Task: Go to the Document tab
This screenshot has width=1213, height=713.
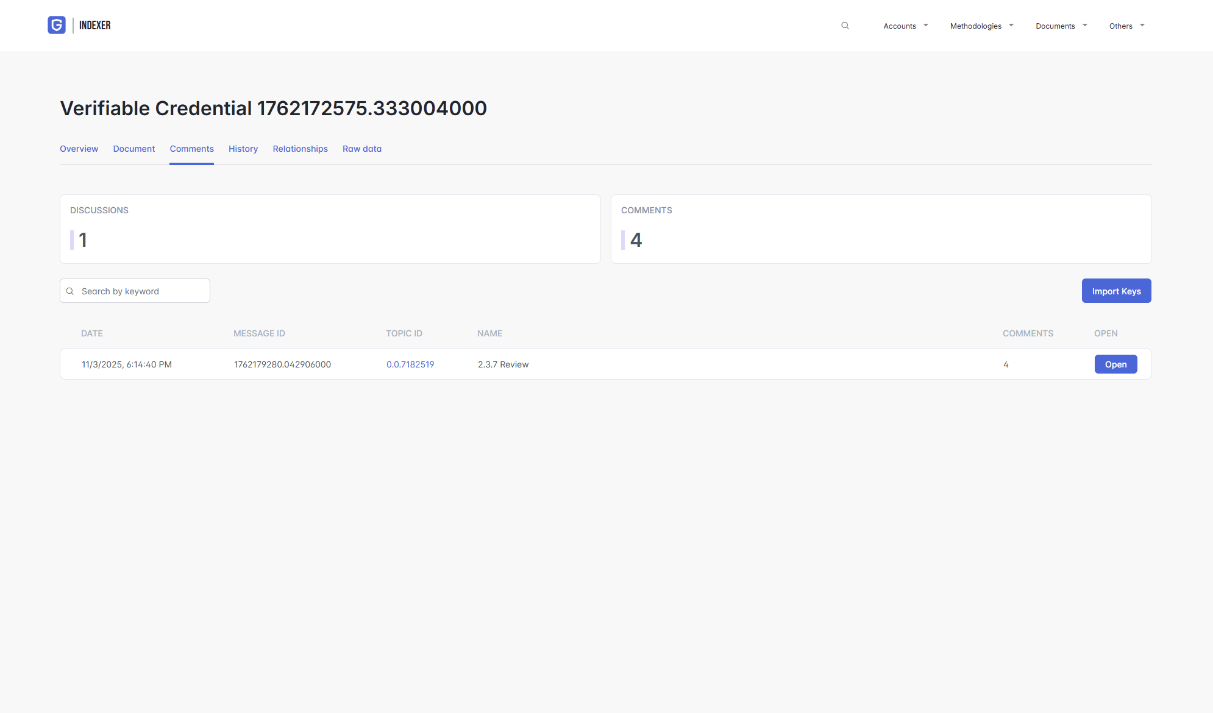Action: [x=134, y=149]
